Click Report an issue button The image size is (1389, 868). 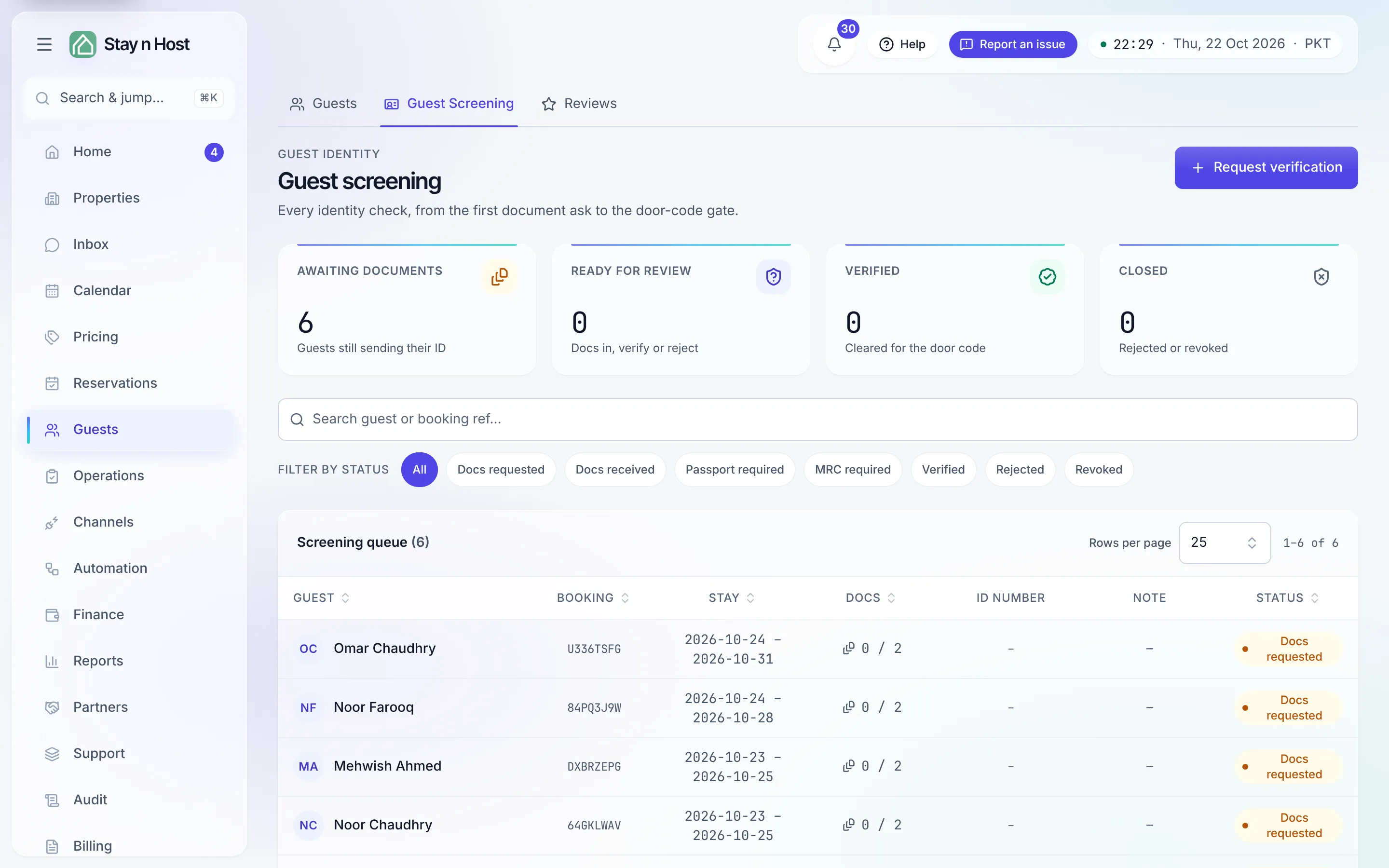click(x=1012, y=44)
